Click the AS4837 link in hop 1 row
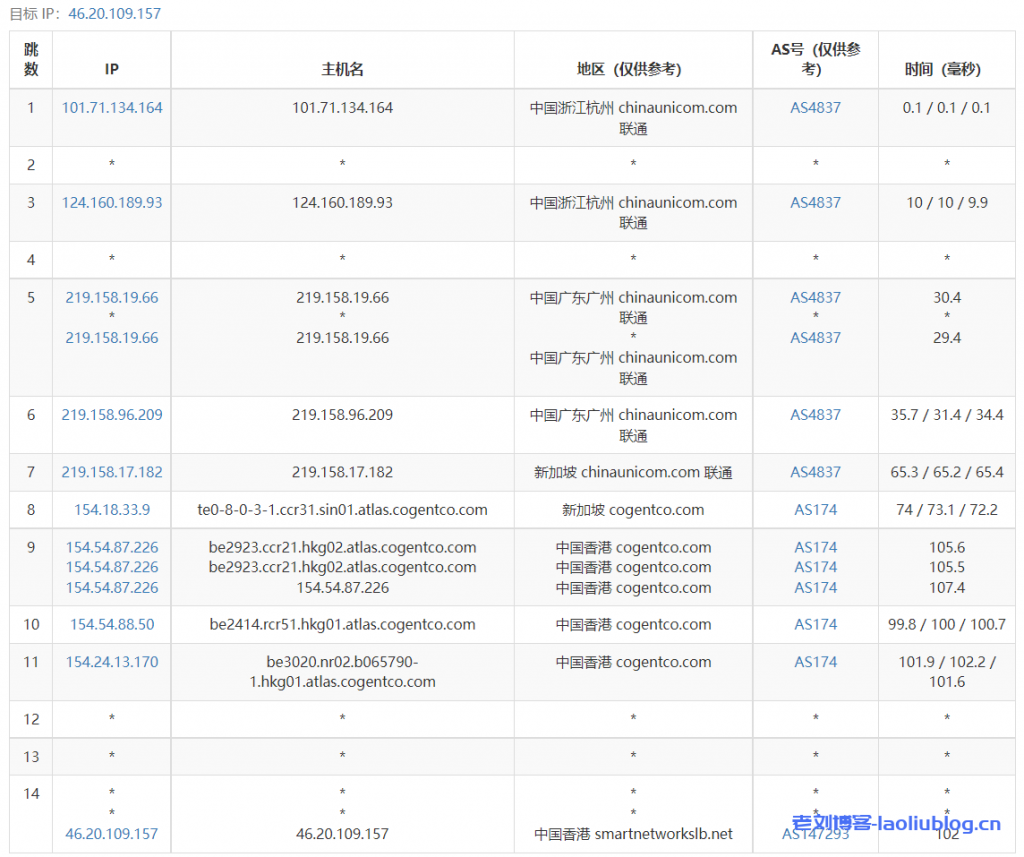This screenshot has height=857, width=1024. 815,108
